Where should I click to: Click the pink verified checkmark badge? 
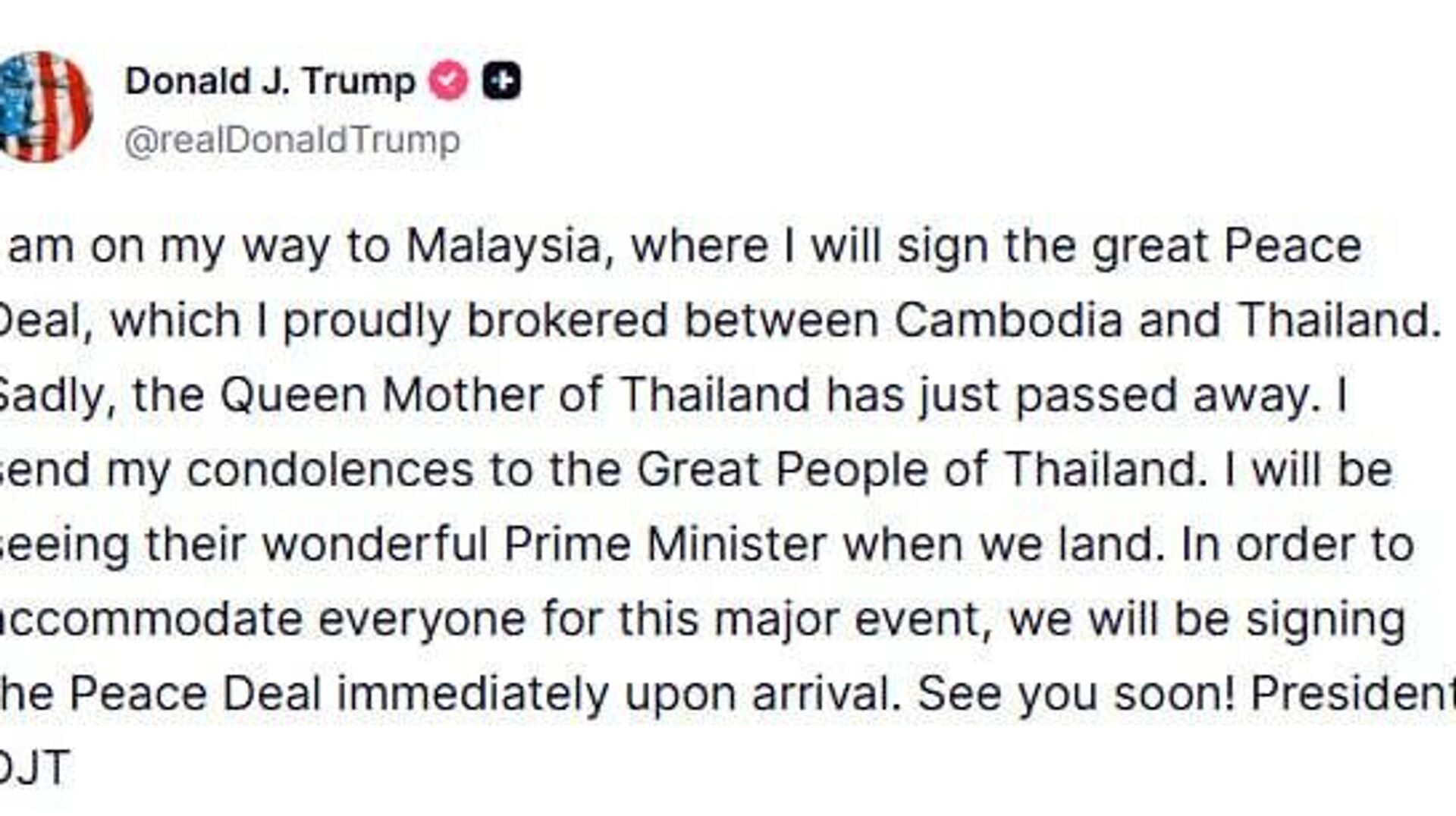pos(448,80)
